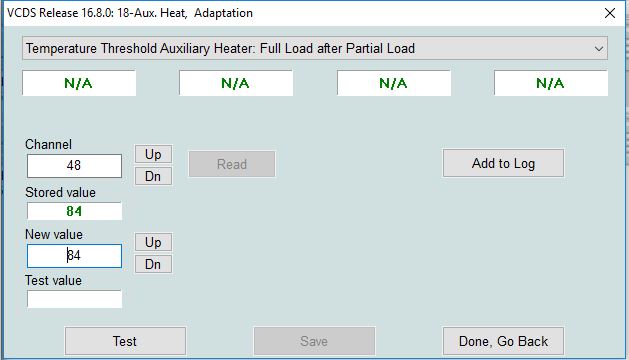Viewport: 629px width, 360px height.
Task: Click the Stored value field showing 84
Action: (x=74, y=211)
